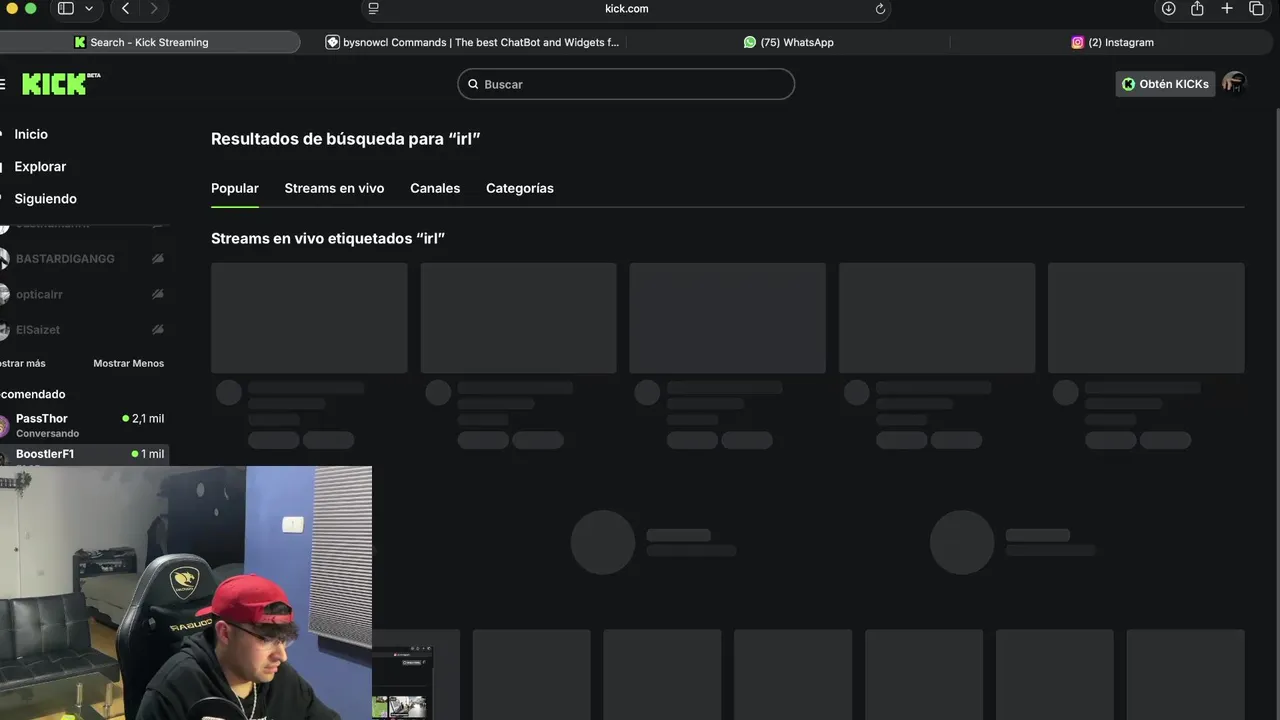The height and width of the screenshot is (720, 1280).
Task: Open the hamburger menu beside Kick logo
Action: coord(2,84)
